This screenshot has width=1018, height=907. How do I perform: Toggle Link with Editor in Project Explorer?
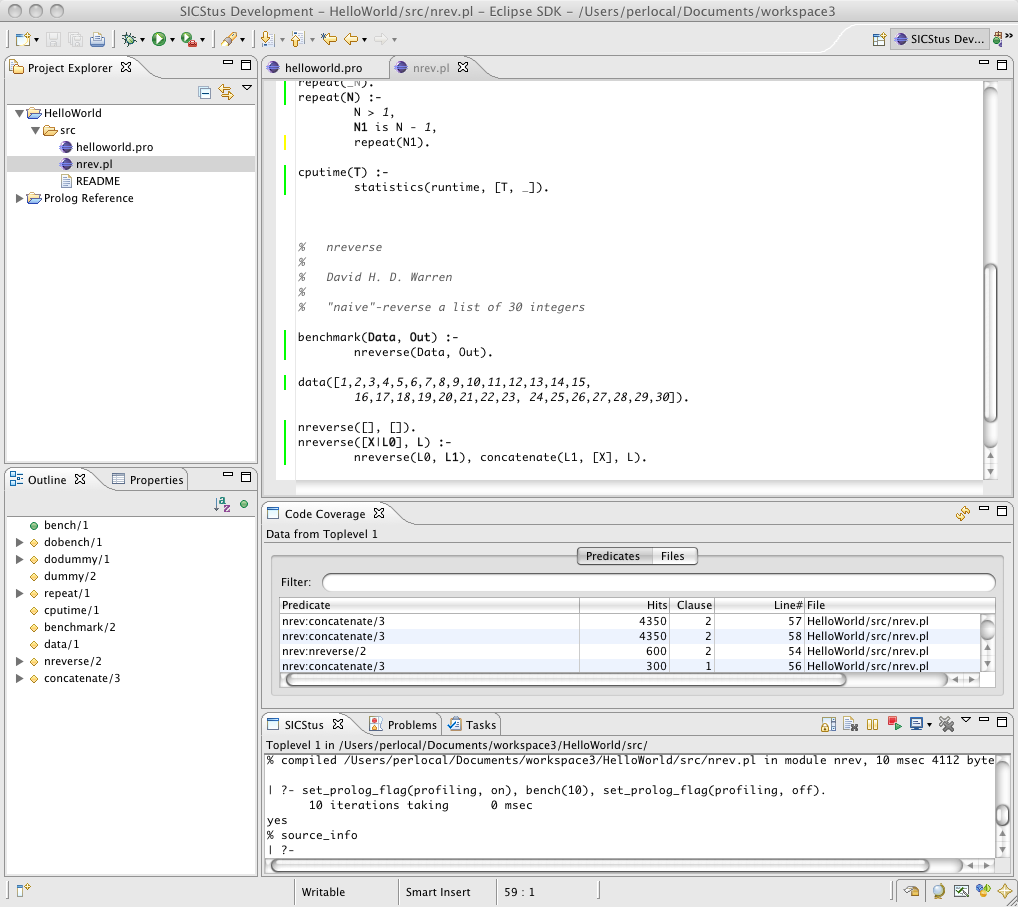226,92
